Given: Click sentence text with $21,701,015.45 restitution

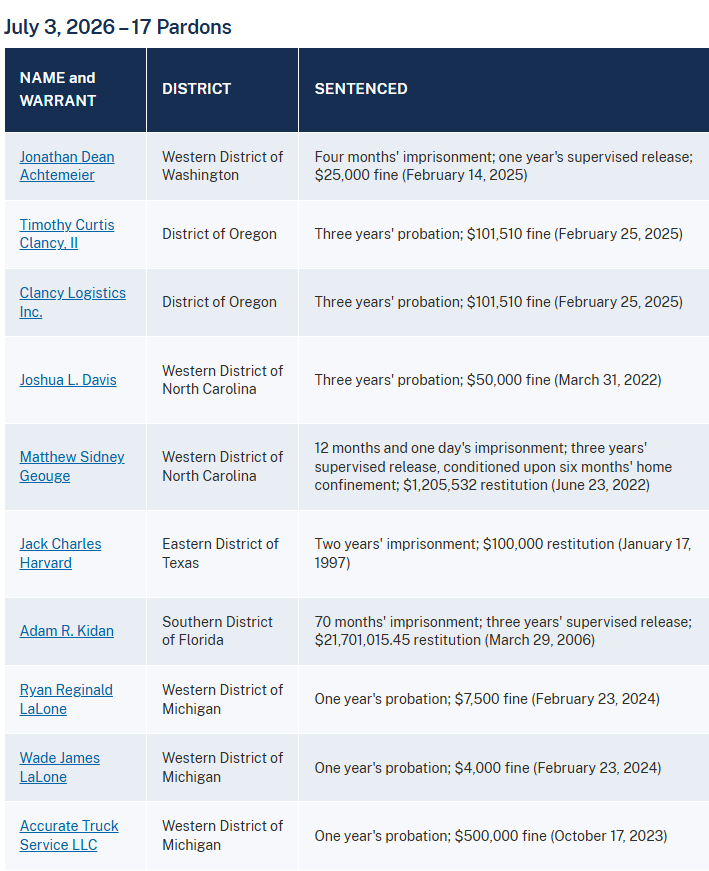Looking at the screenshot, I should coord(503,631).
